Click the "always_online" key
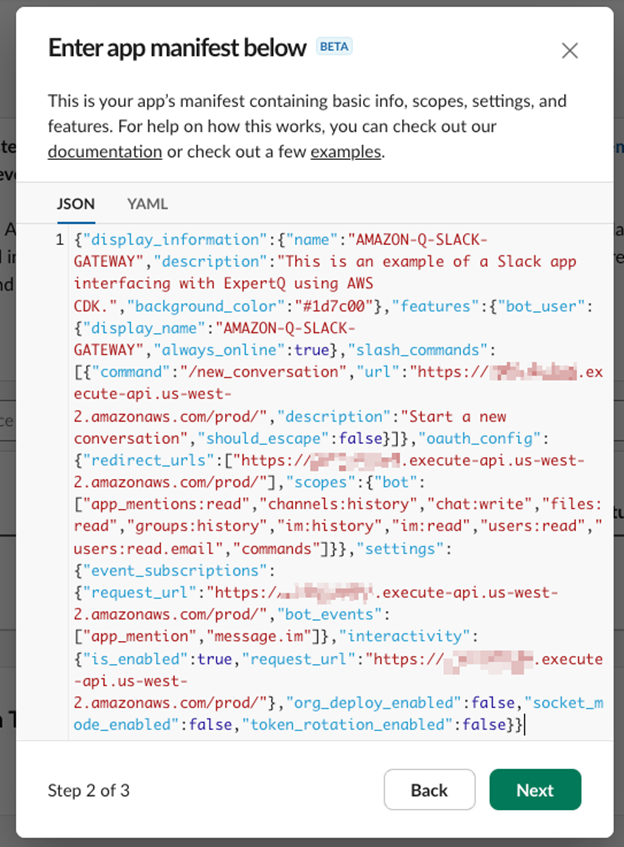 tap(219, 350)
